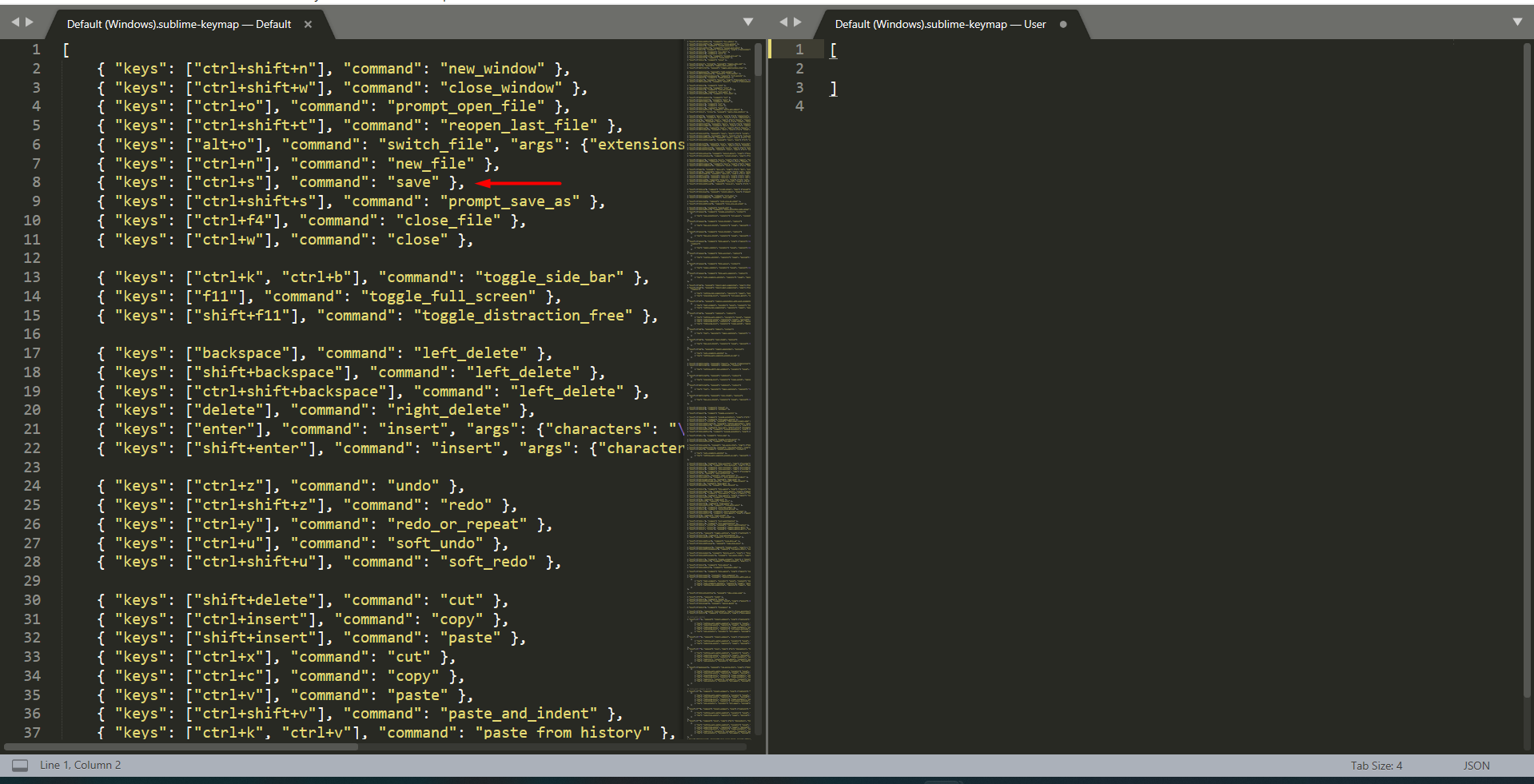The width and height of the screenshot is (1534, 784).
Task: Click the unsaved dot on User keymap tab
Action: coord(1063,24)
